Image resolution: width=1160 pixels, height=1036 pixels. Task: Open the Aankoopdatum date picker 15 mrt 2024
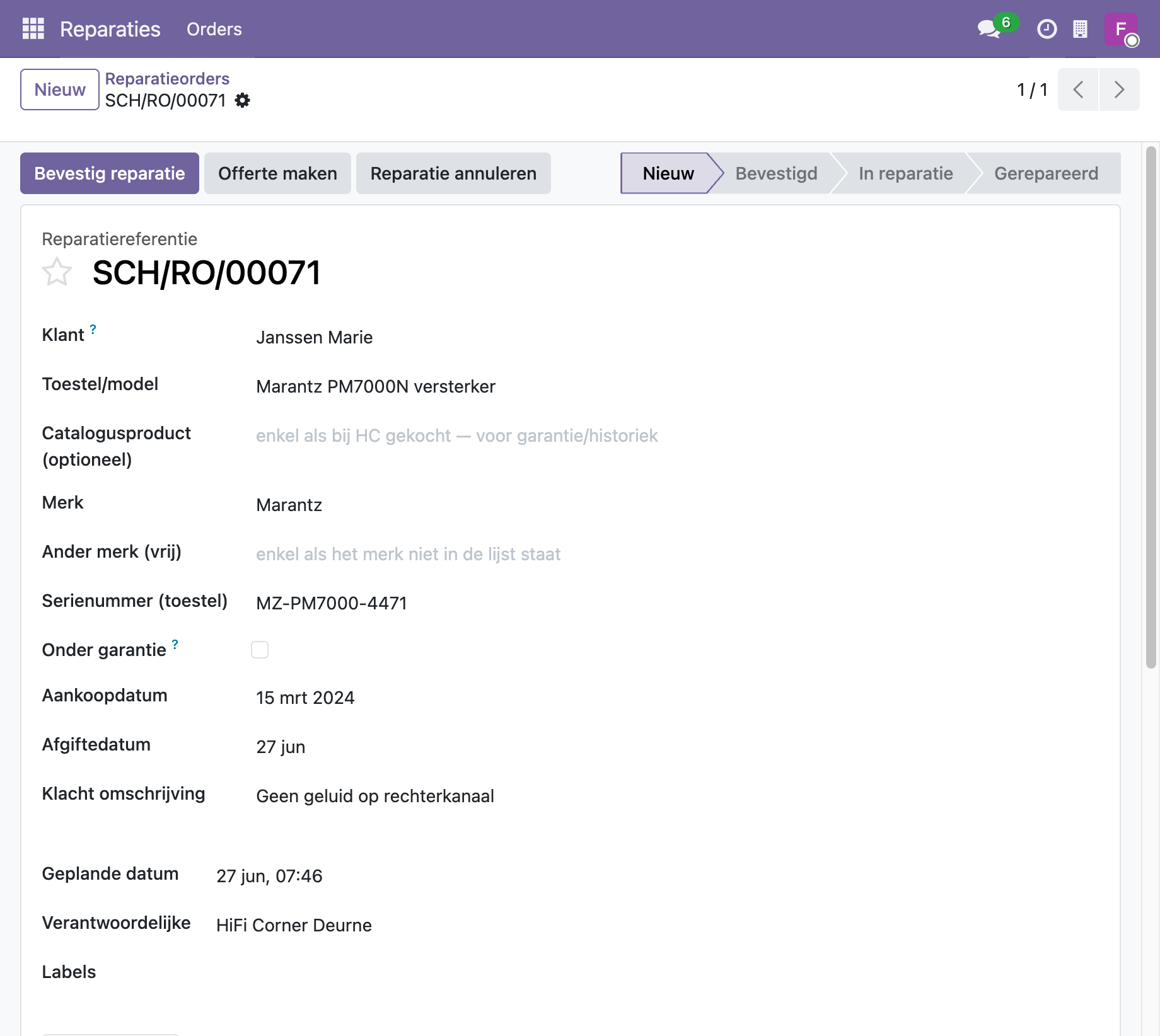pos(675,698)
